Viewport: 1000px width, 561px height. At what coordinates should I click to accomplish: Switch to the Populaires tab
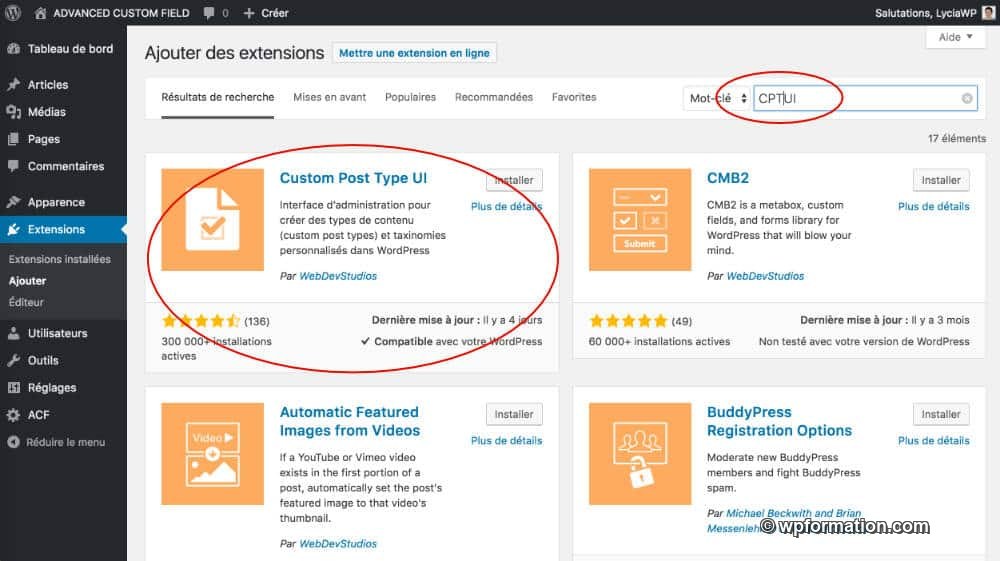[410, 97]
